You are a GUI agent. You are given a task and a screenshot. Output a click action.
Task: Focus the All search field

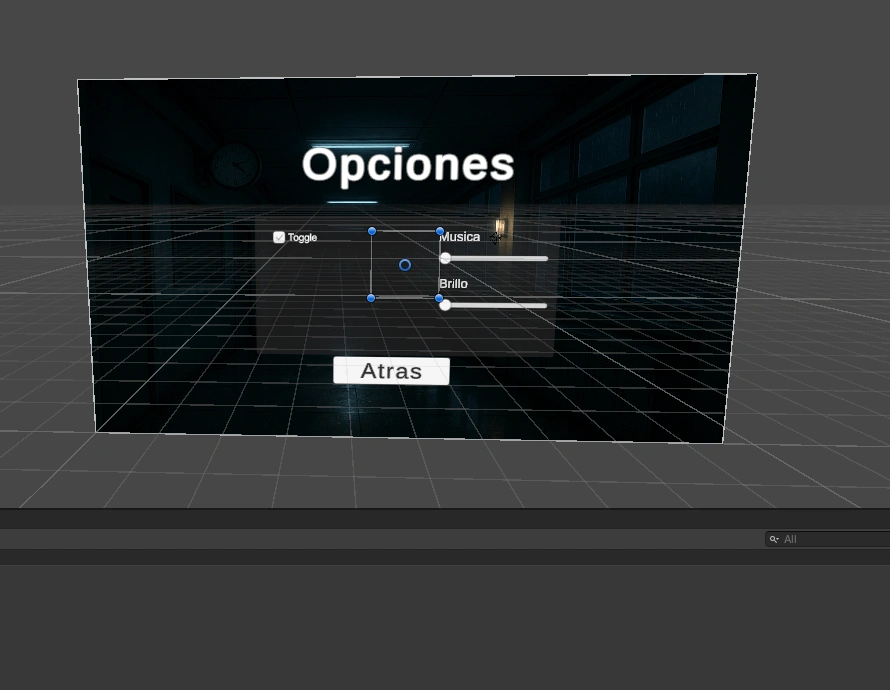point(828,539)
